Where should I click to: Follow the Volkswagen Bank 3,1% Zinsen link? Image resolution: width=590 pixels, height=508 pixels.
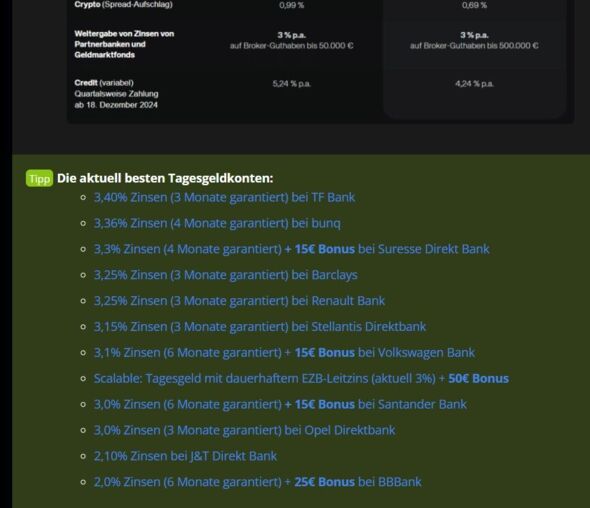pos(284,353)
